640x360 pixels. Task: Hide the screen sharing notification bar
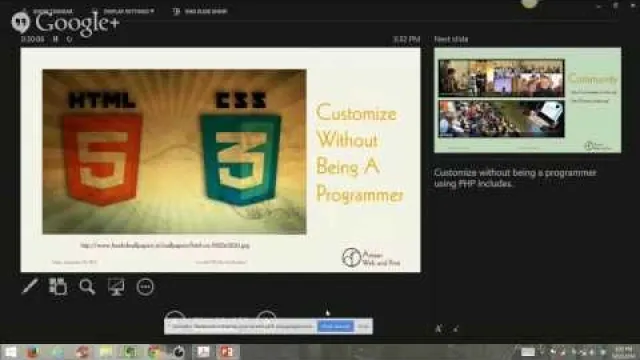(363, 327)
